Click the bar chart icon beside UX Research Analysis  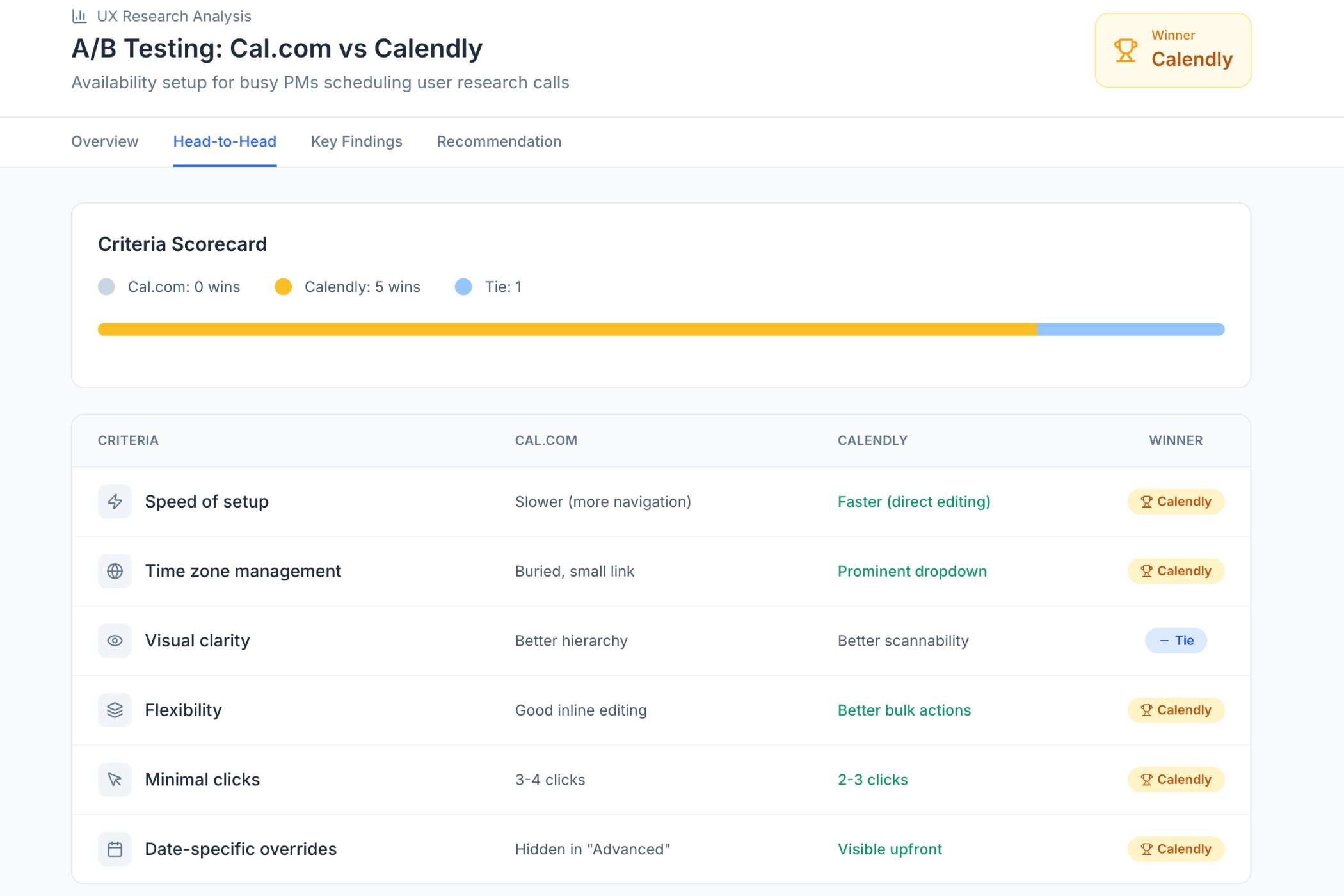point(79,16)
